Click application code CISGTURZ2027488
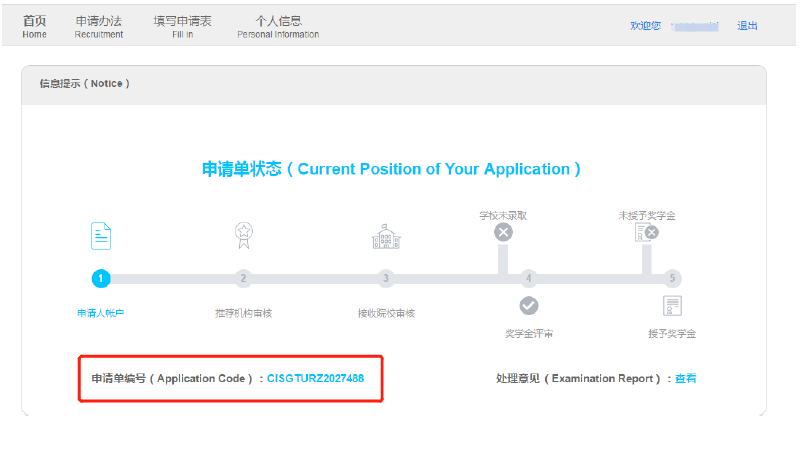The image size is (800, 452). click(315, 378)
